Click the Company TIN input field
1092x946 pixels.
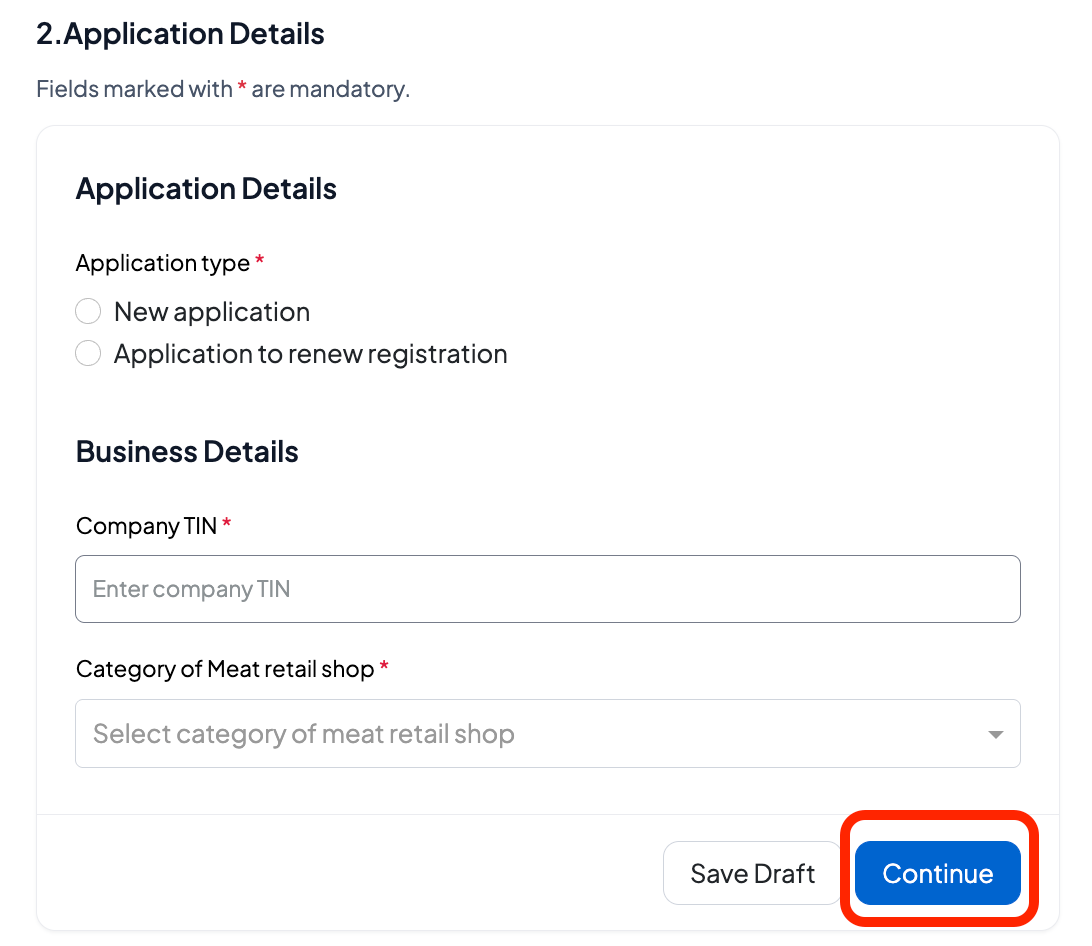coord(547,589)
